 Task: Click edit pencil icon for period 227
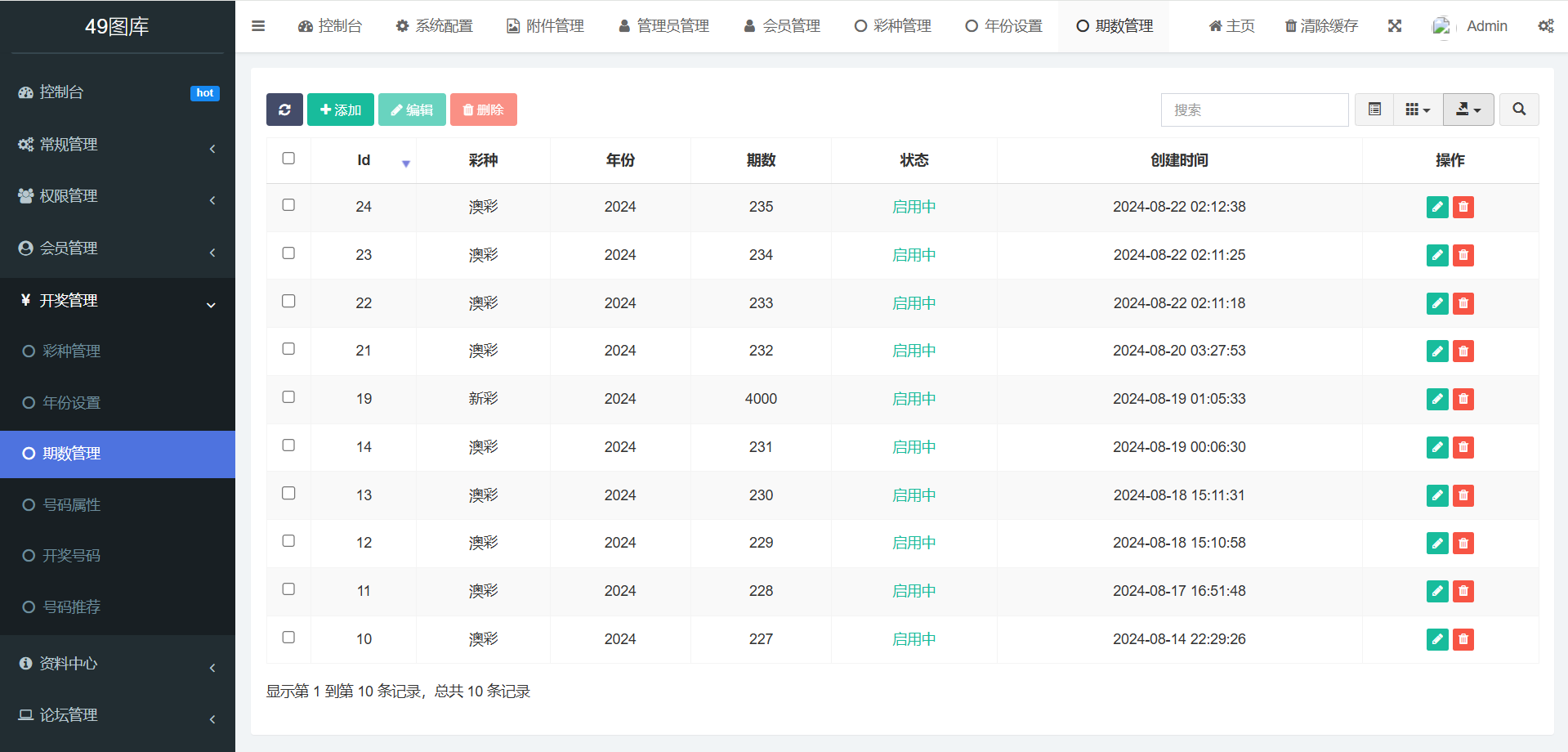(x=1436, y=639)
